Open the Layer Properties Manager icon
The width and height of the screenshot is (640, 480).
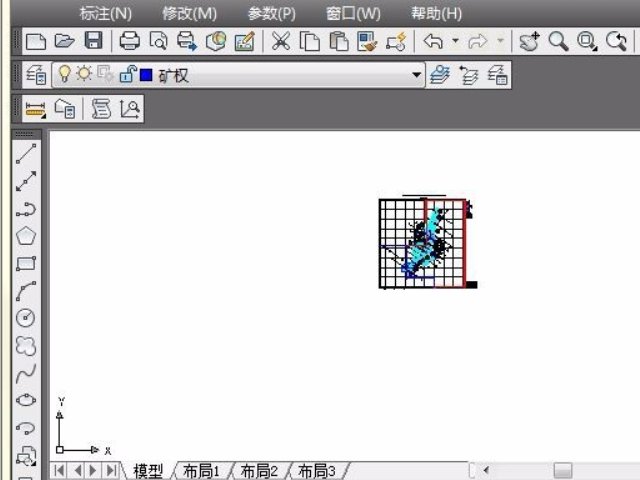point(35,75)
